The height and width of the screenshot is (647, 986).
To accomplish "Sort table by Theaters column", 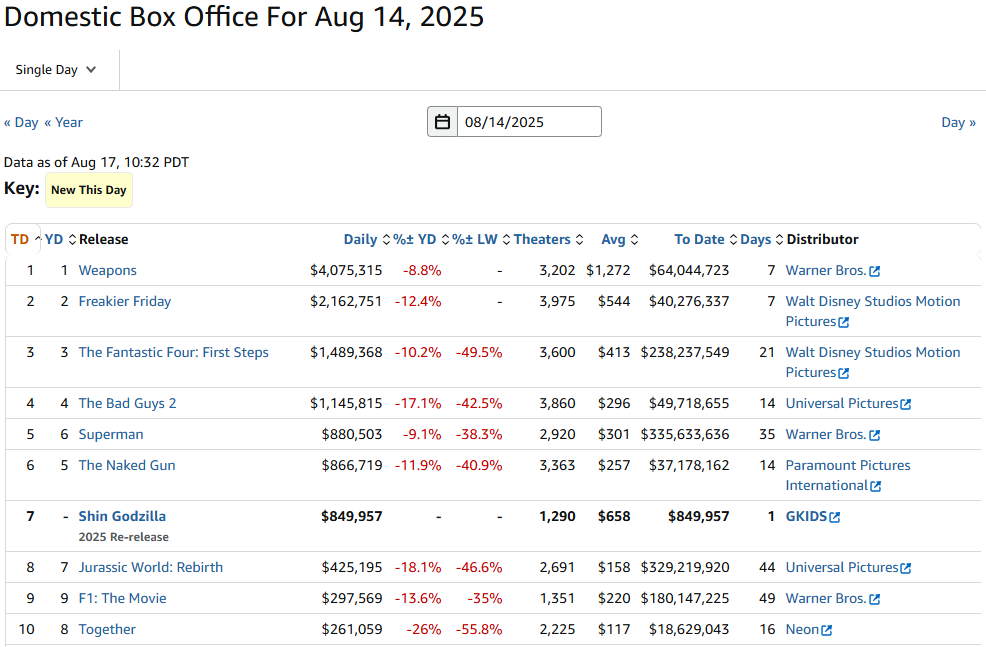I will pyautogui.click(x=548, y=240).
